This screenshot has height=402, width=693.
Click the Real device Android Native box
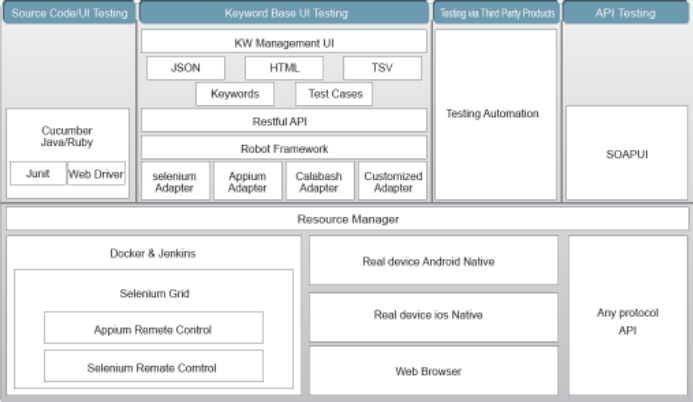(433, 261)
